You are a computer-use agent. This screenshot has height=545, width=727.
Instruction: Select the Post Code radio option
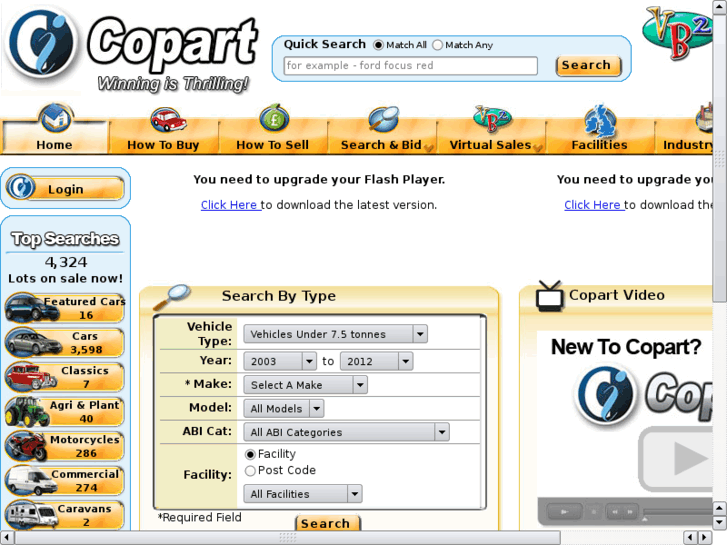pos(250,471)
